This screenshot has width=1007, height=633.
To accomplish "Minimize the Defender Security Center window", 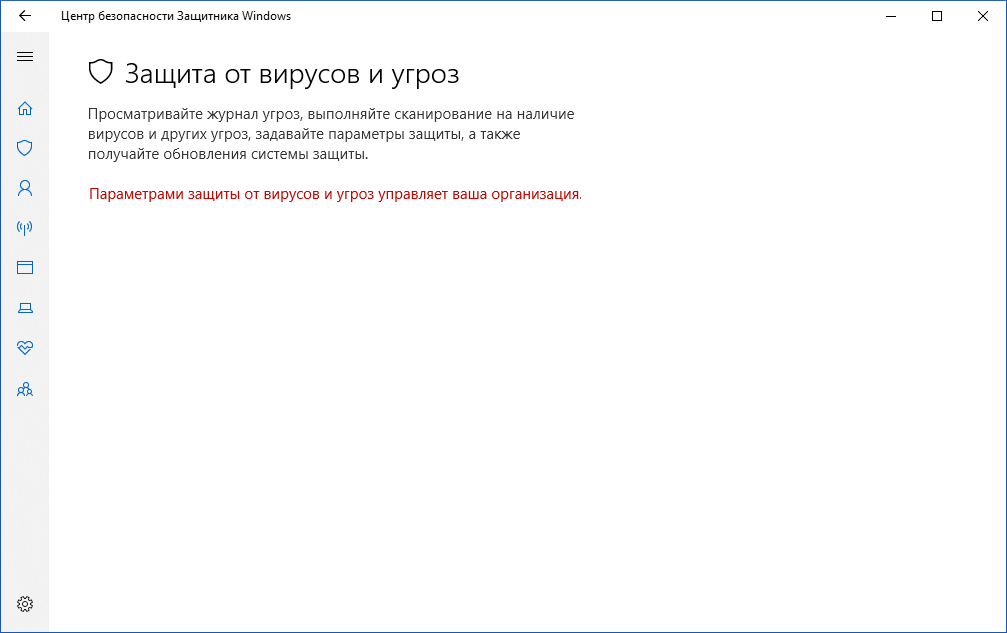I will click(891, 16).
